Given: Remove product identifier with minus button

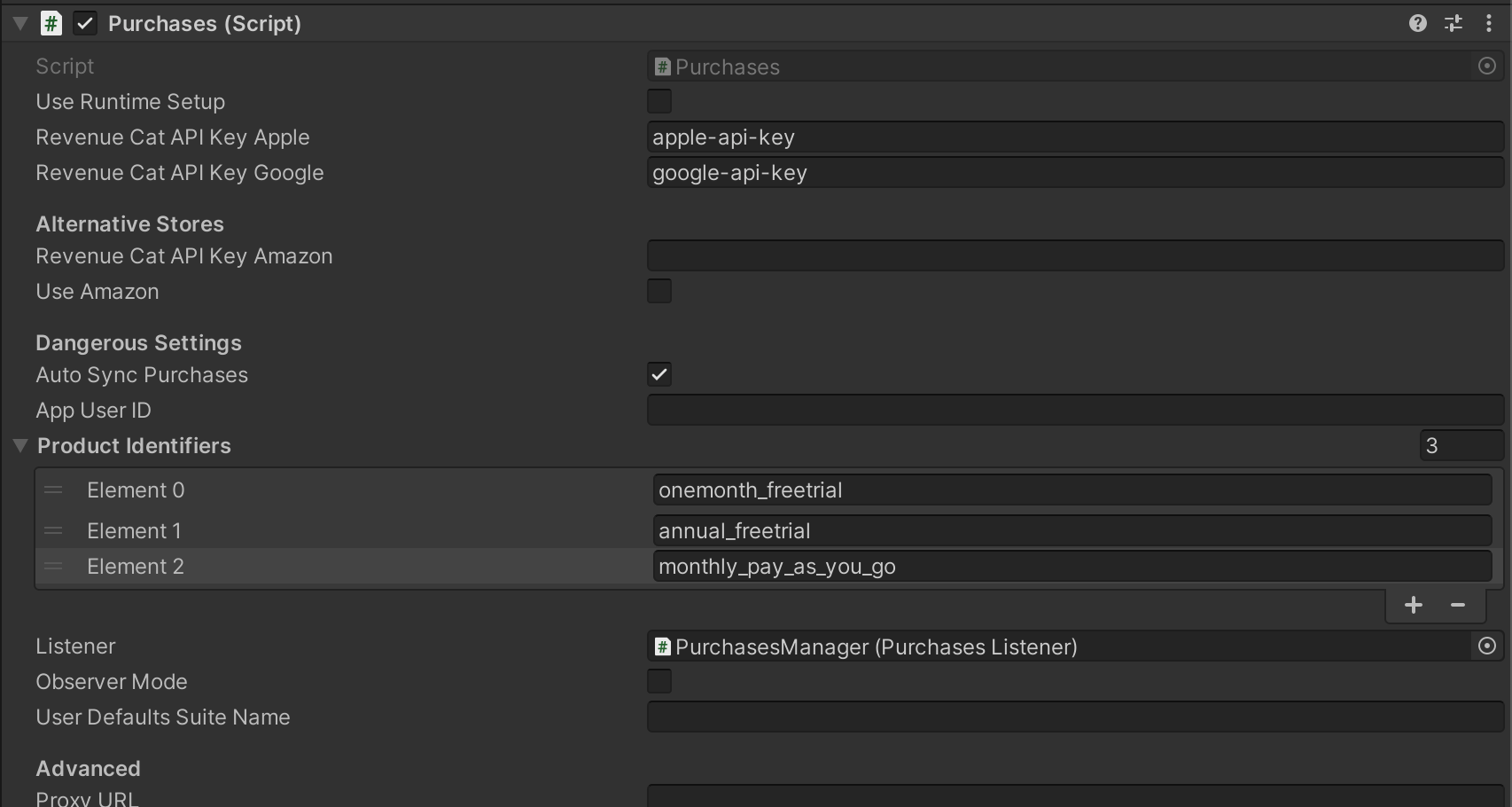Looking at the screenshot, I should click(1458, 605).
